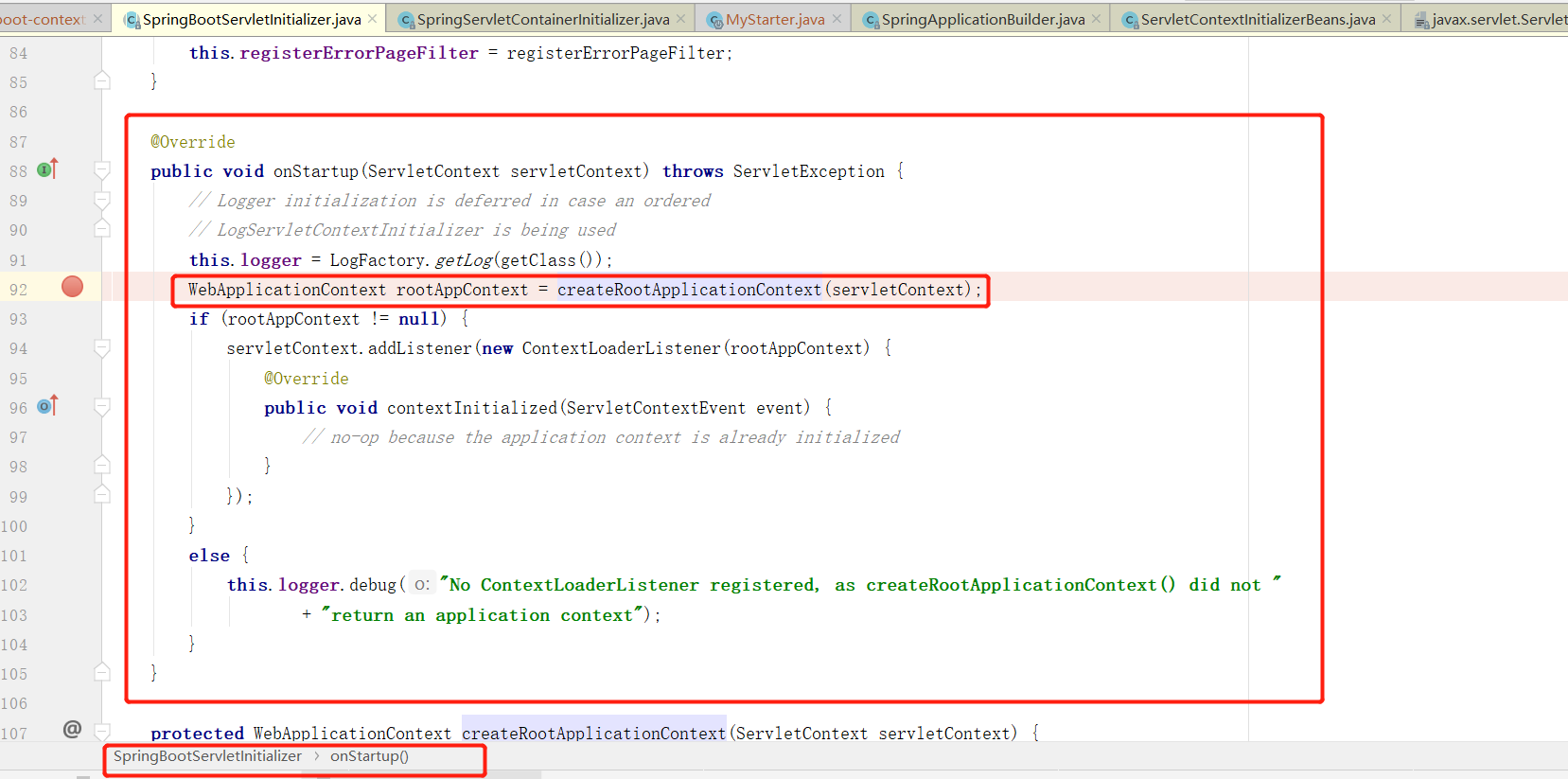This screenshot has width=1568, height=779.
Task: Click the class icon on SpringServletContainerInitializer.java tab
Action: [x=407, y=20]
